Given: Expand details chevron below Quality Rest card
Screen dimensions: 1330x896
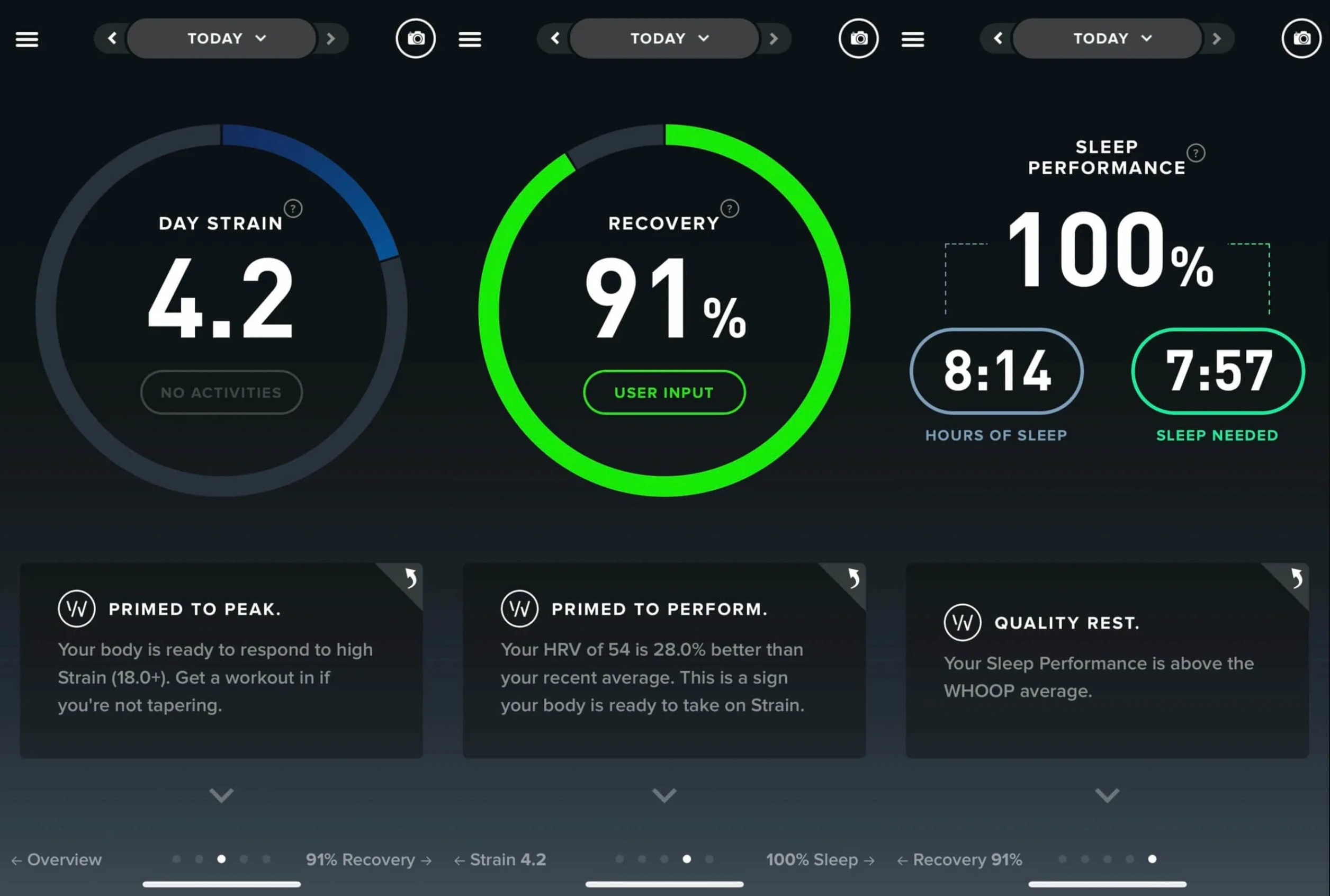Looking at the screenshot, I should [1107, 795].
